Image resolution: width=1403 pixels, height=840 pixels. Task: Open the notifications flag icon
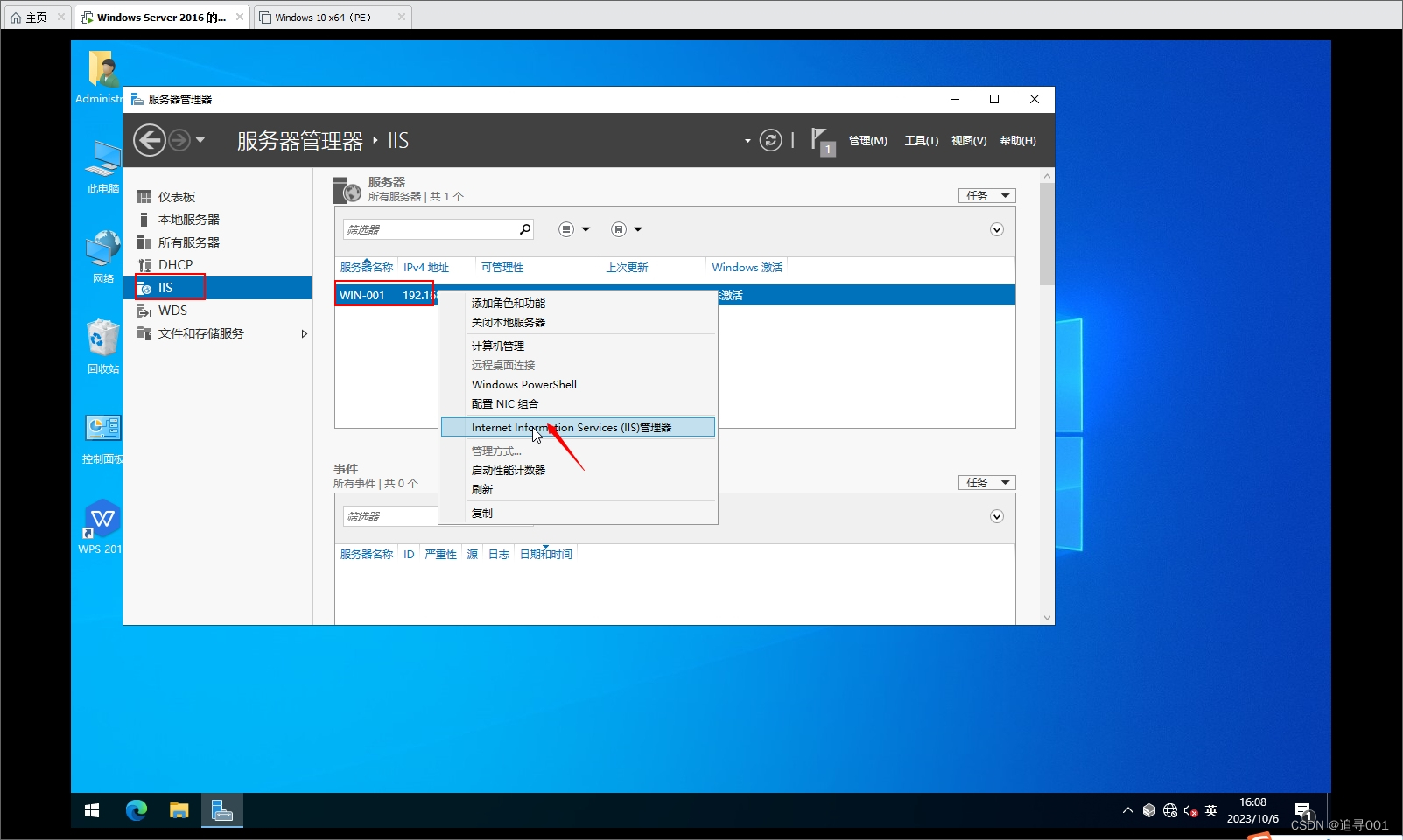click(x=823, y=141)
